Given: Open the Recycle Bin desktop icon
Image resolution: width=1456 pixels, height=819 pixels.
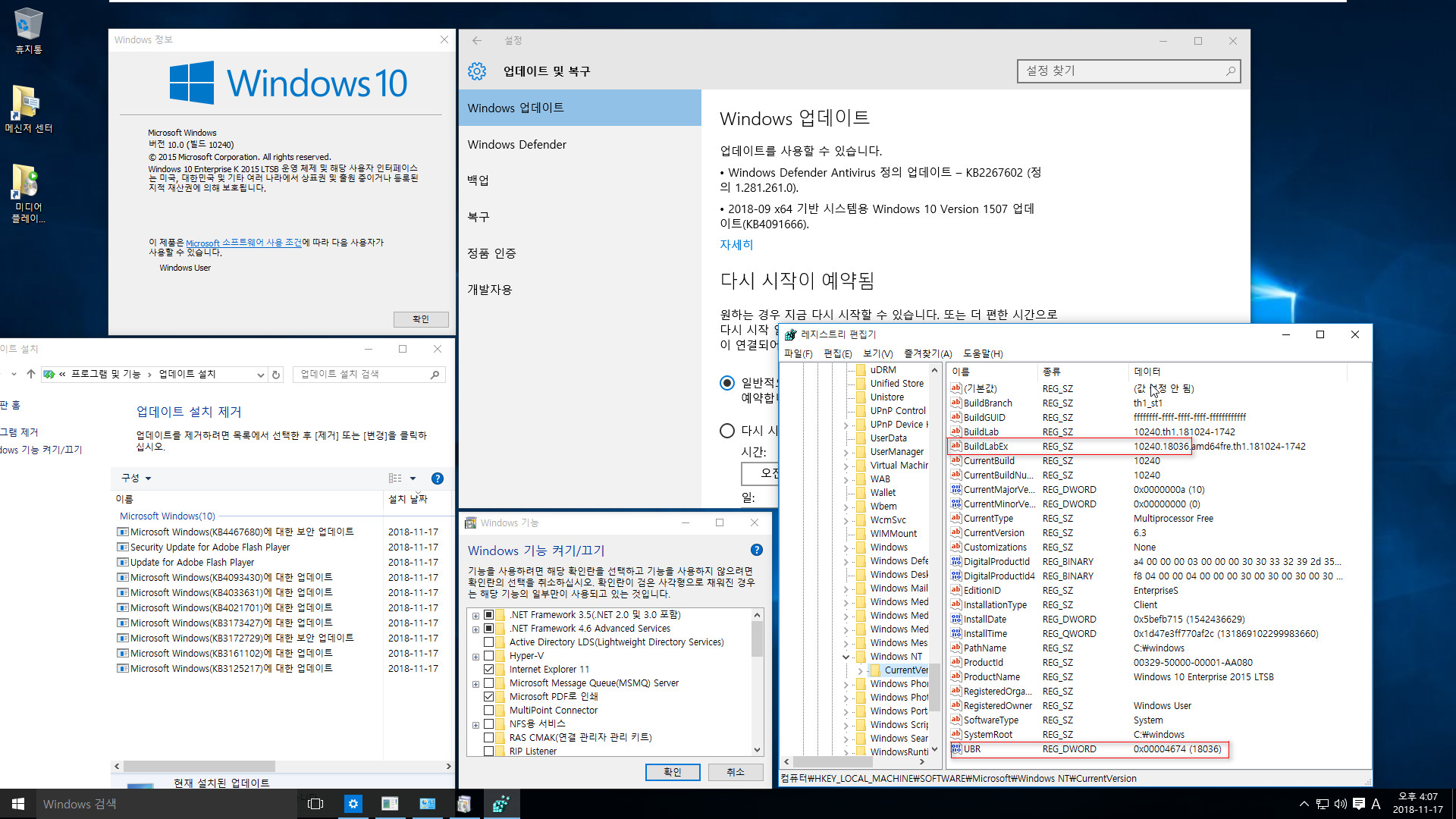Looking at the screenshot, I should [28, 31].
